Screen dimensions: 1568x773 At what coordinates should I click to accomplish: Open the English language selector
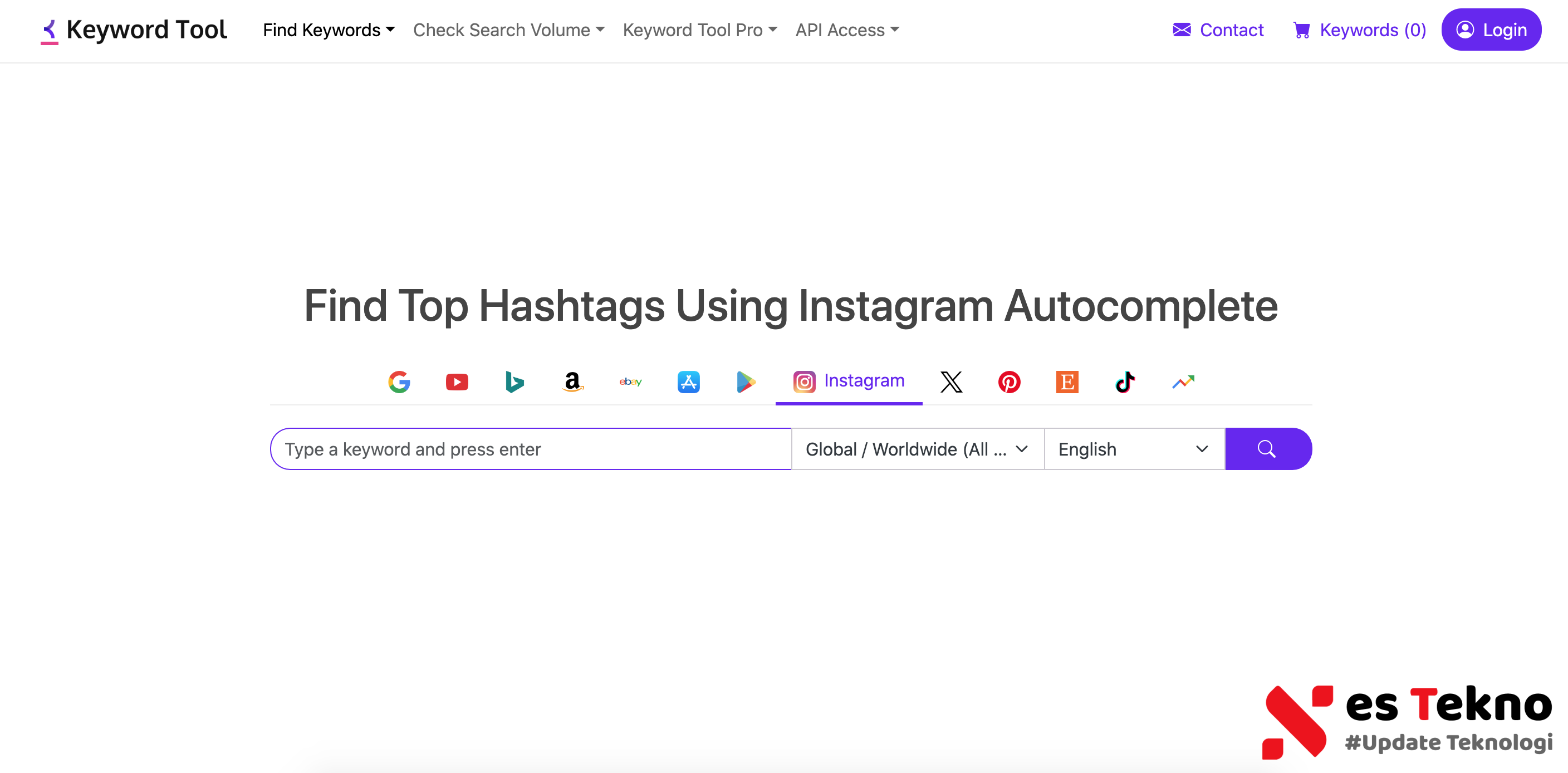click(x=1133, y=449)
